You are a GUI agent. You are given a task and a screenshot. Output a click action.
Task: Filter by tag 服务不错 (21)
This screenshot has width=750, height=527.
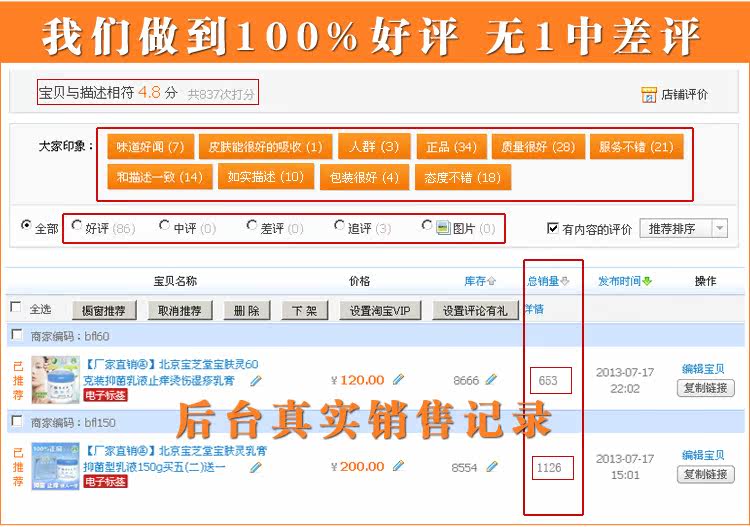[637, 146]
